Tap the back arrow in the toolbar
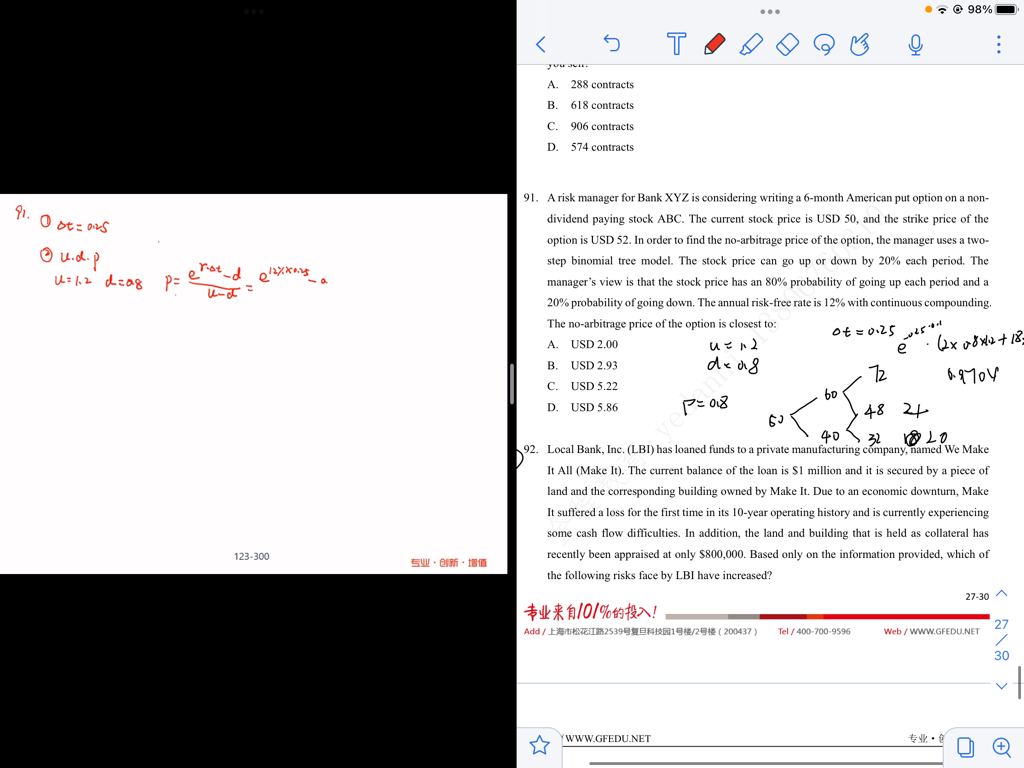 541,44
